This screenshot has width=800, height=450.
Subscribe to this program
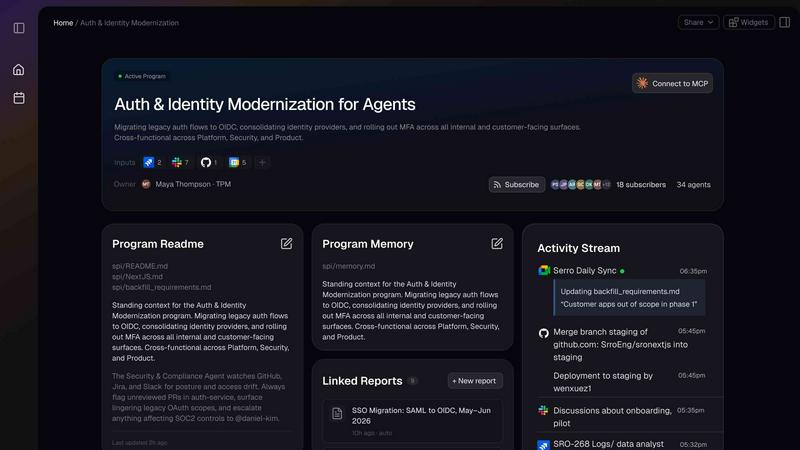coord(516,185)
